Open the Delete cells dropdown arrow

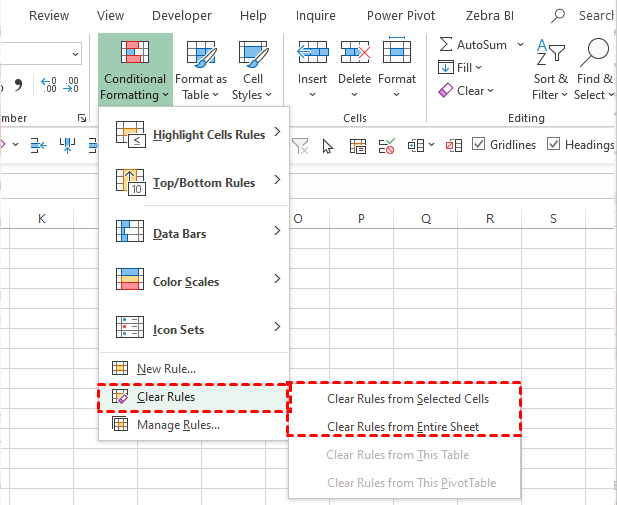tap(354, 94)
